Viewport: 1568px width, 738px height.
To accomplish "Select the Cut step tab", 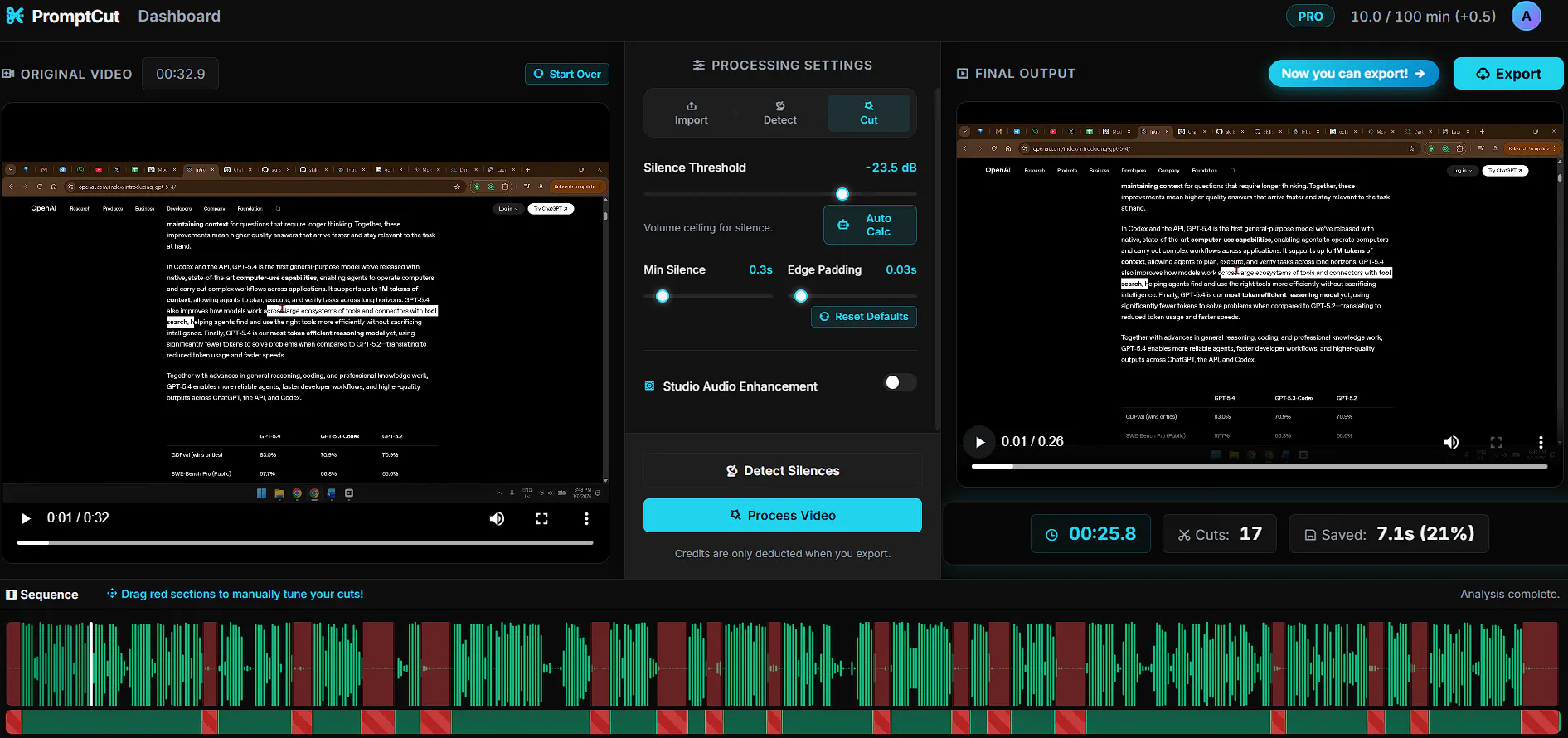I will 868,113.
